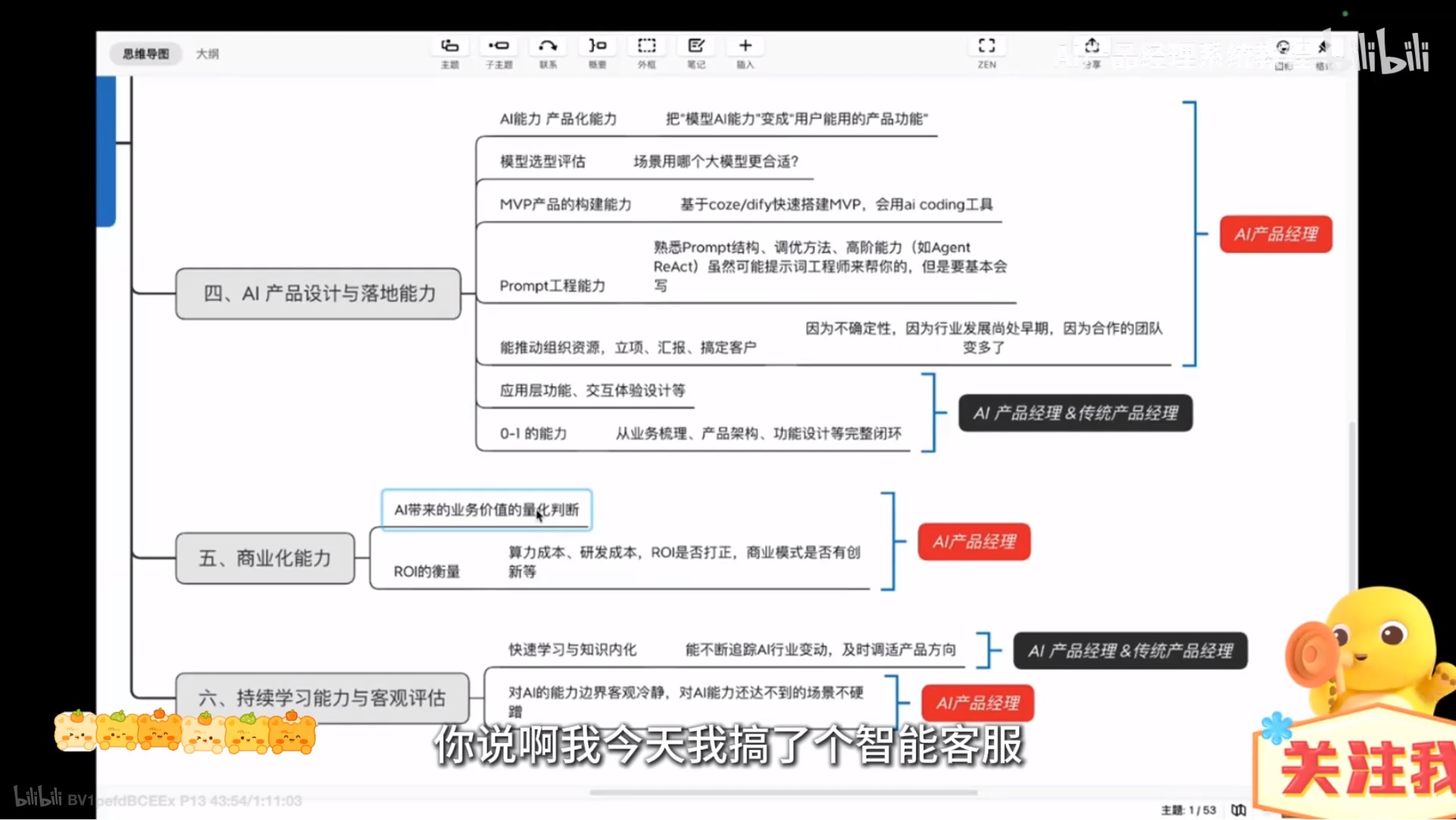
Task: Open the 插入 insert plus menu
Action: point(745,47)
